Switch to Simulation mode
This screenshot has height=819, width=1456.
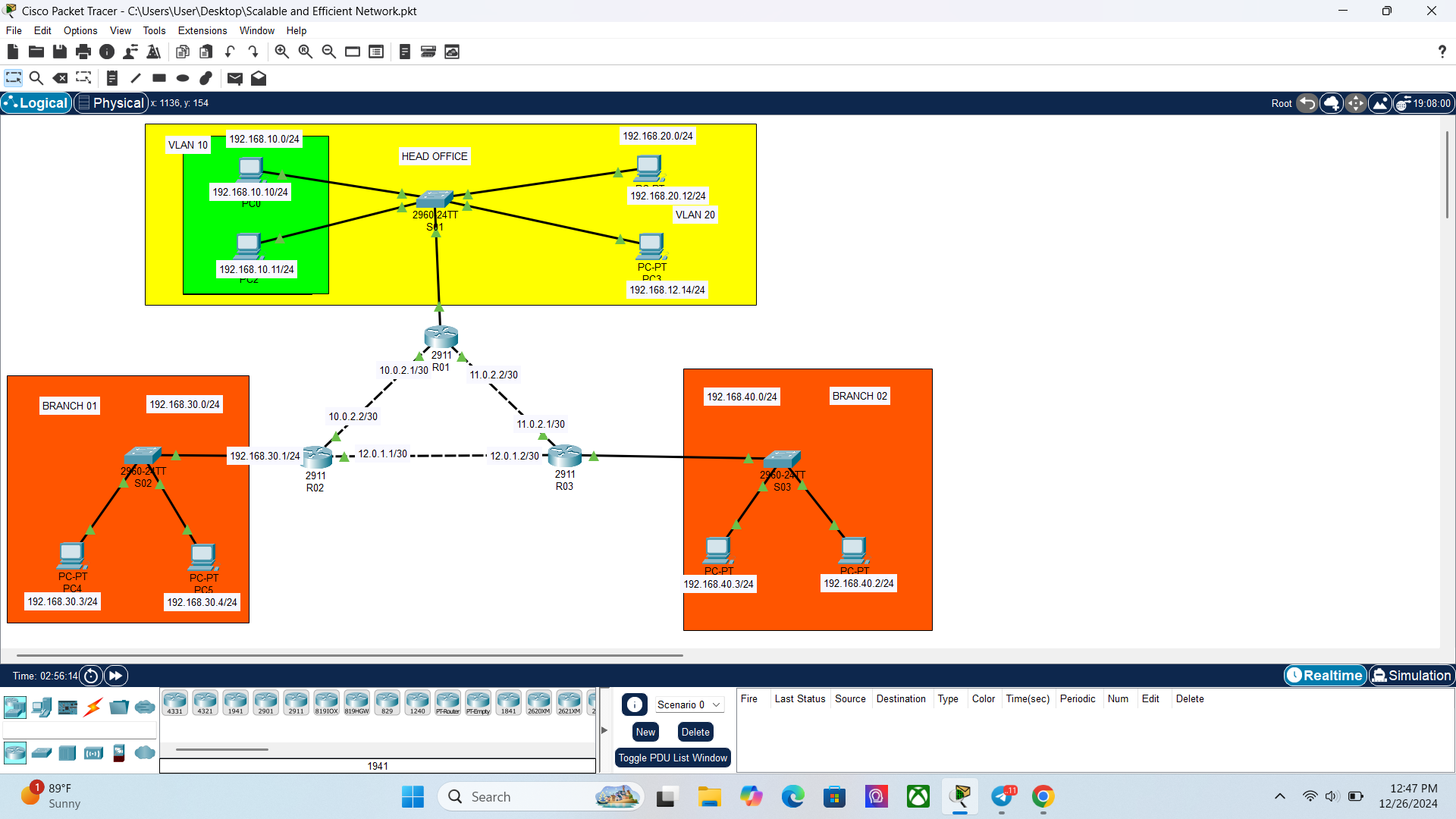(1411, 675)
